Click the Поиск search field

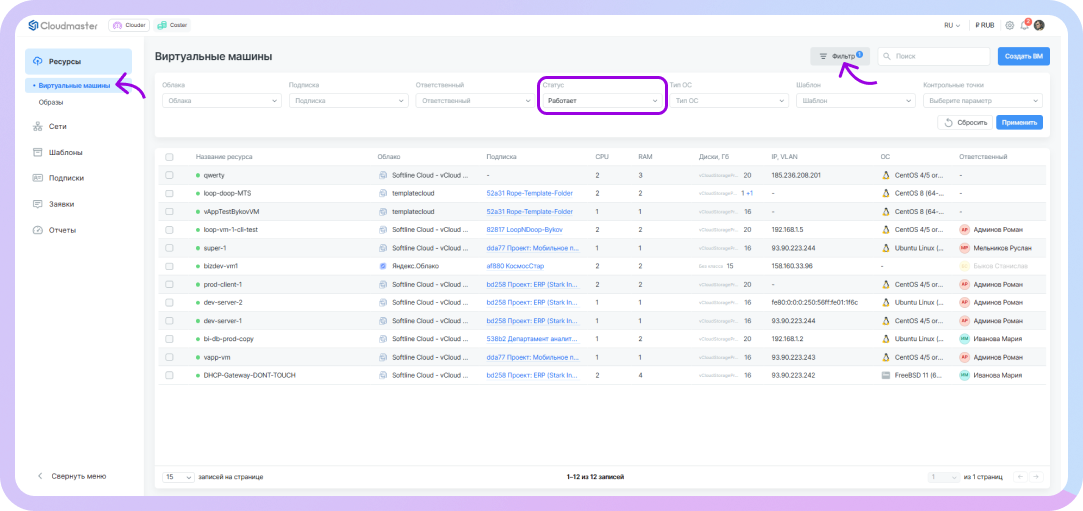(x=934, y=57)
